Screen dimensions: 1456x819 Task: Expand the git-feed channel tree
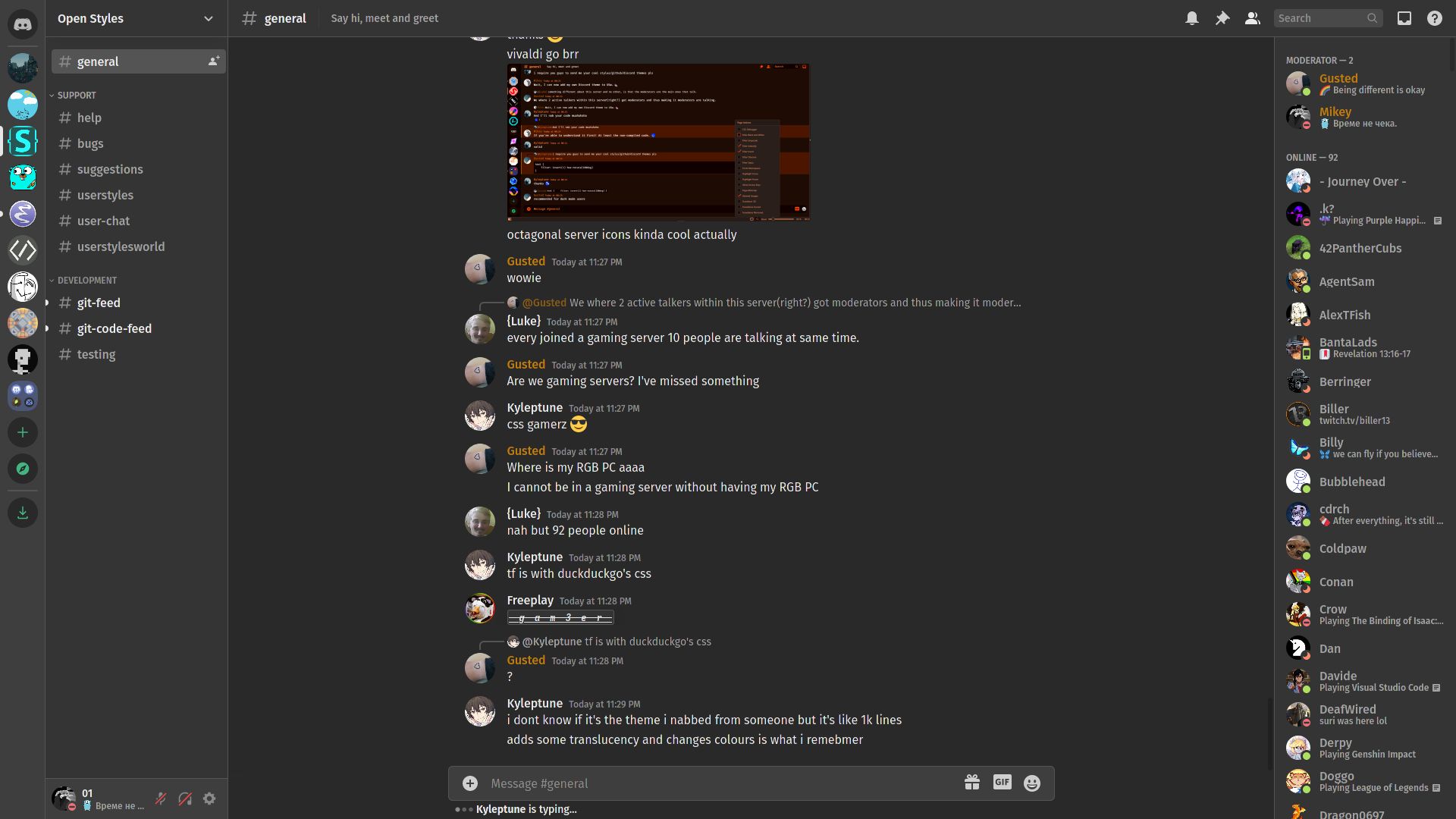48,302
